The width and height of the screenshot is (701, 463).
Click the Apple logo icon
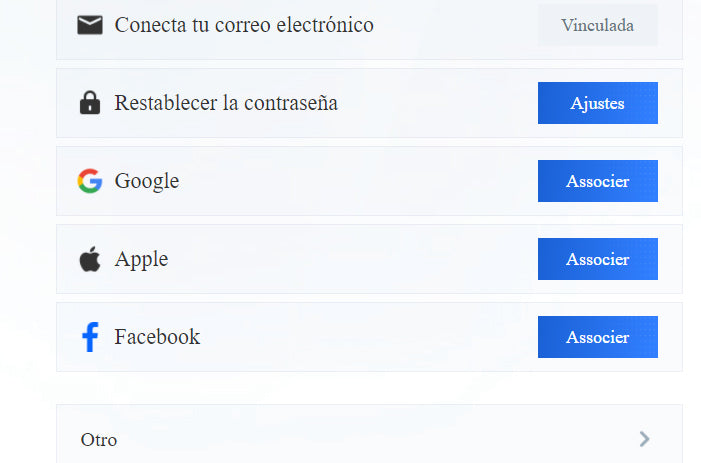[x=90, y=259]
